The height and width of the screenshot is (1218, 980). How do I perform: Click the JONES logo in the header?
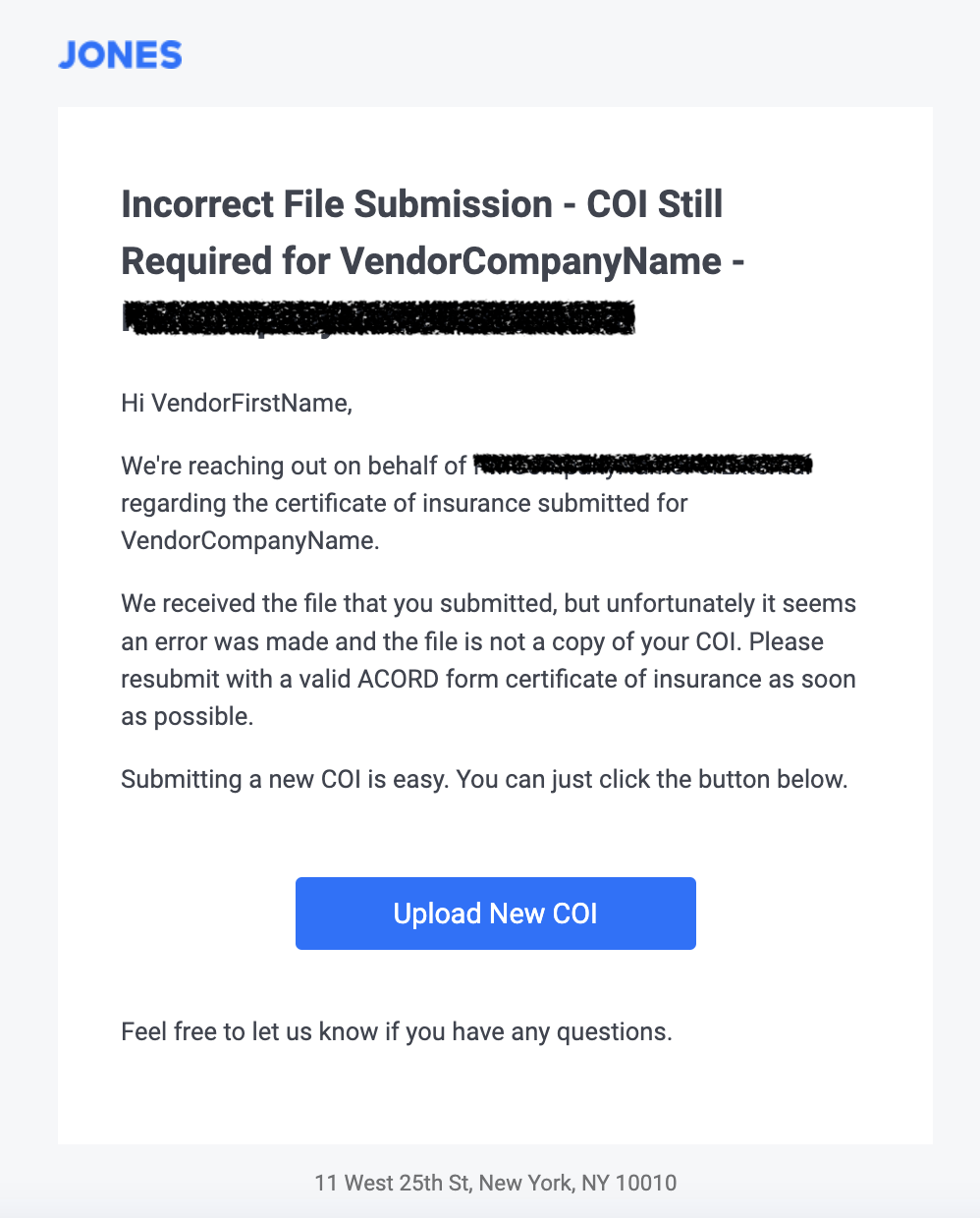point(120,55)
